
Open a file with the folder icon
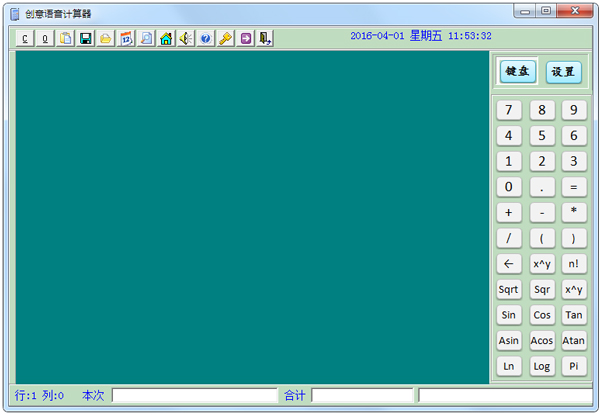click(x=105, y=39)
